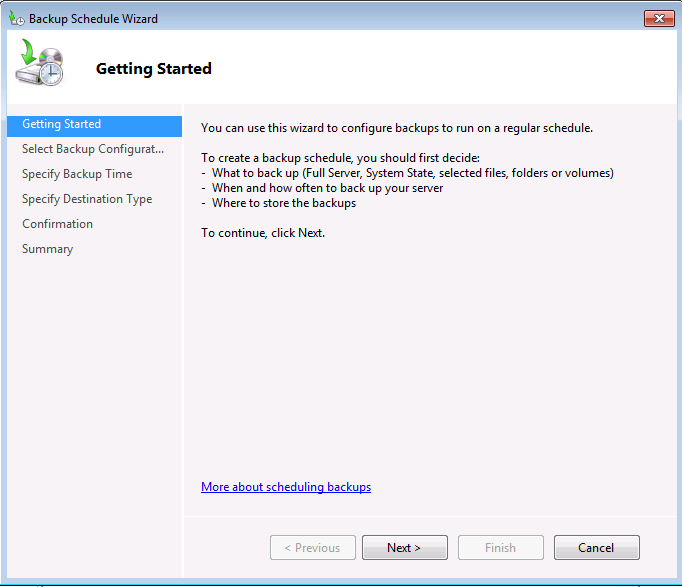Image resolution: width=682 pixels, height=587 pixels.
Task: Select the Confirmation step in sidebar
Action: click(57, 225)
